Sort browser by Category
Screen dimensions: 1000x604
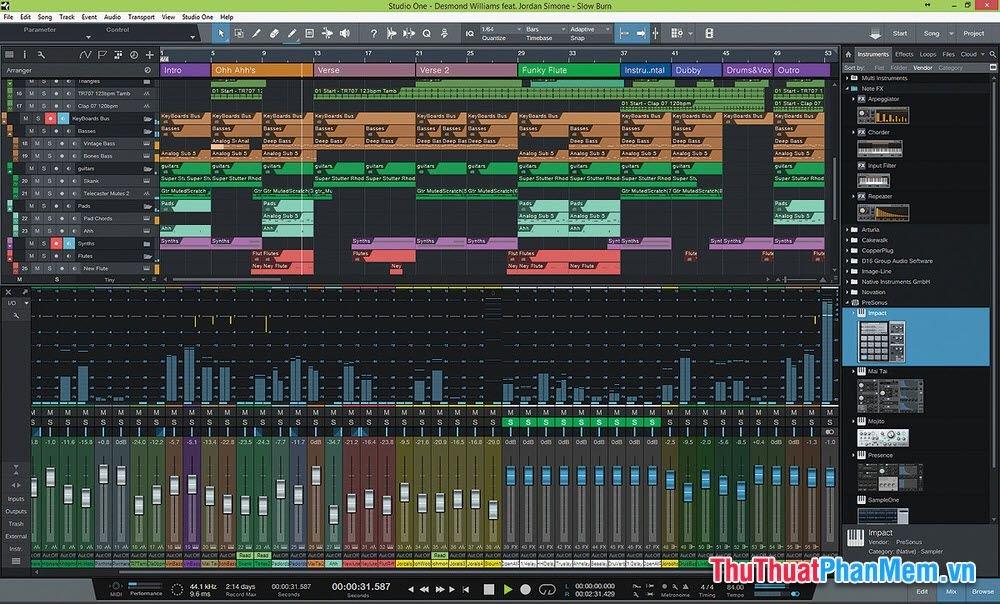click(950, 68)
